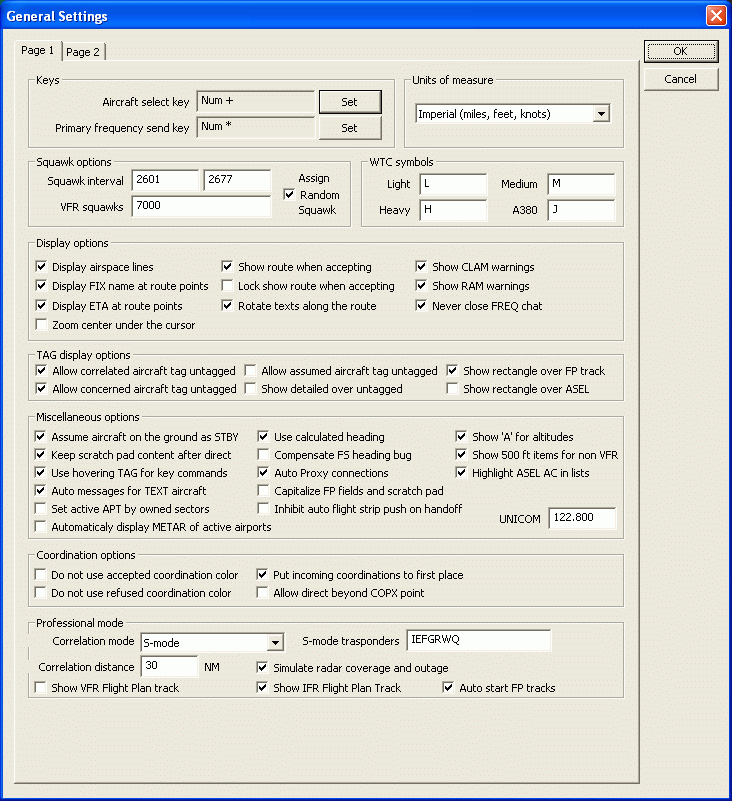Toggle Display FIX name at route points
The width and height of the screenshot is (732, 801).
click(41, 286)
